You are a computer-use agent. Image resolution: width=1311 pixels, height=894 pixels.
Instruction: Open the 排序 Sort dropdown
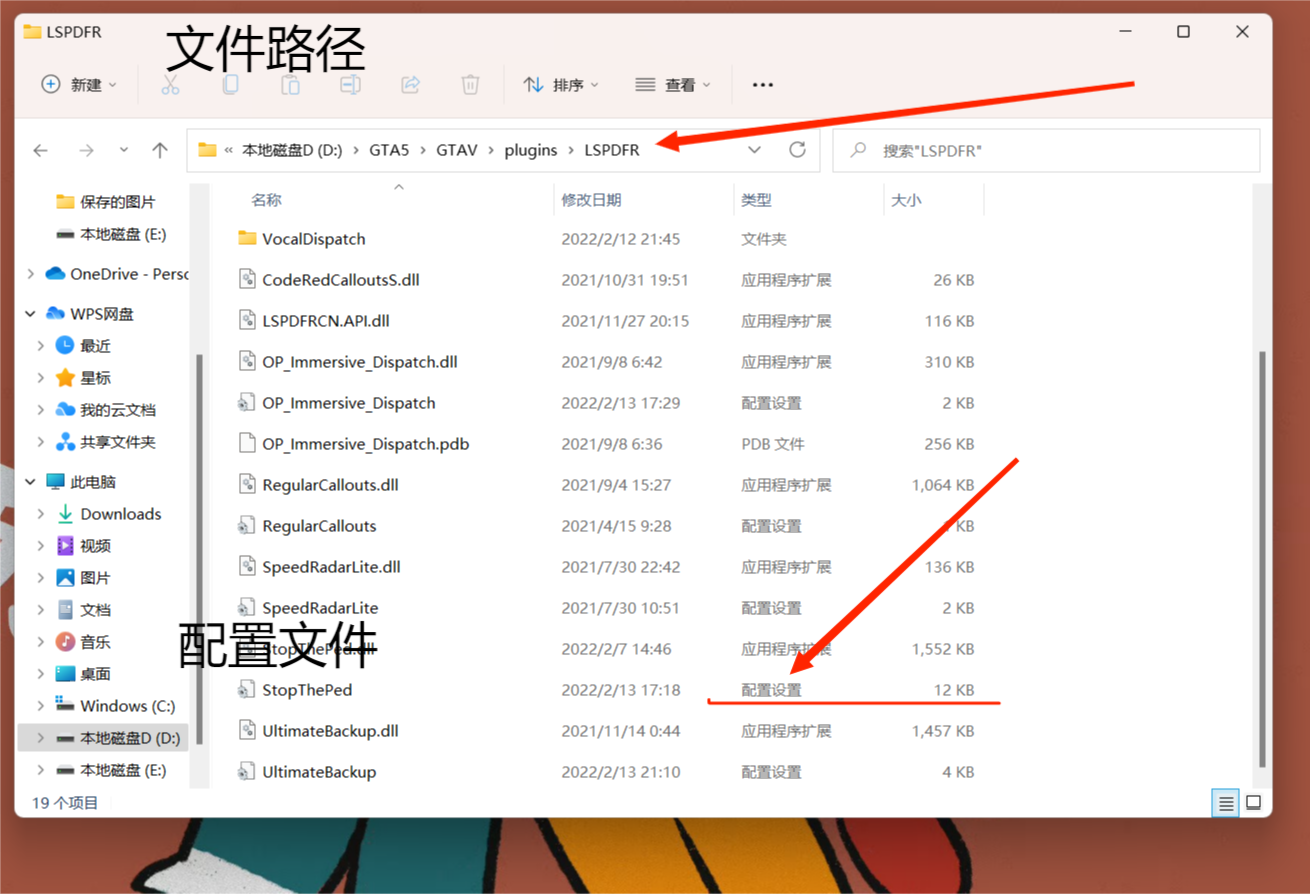point(562,85)
